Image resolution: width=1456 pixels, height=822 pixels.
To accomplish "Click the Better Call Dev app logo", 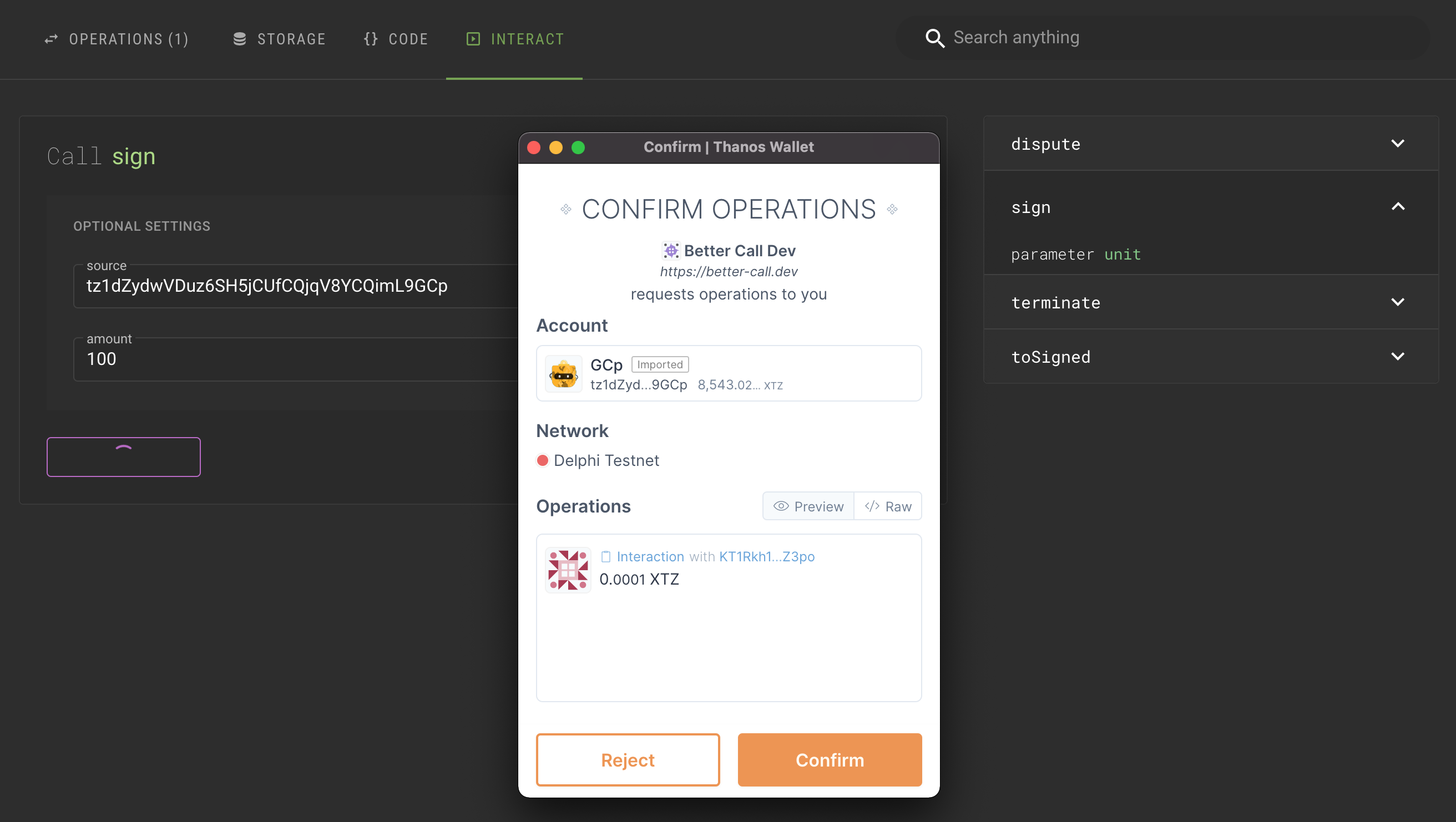I will (671, 250).
